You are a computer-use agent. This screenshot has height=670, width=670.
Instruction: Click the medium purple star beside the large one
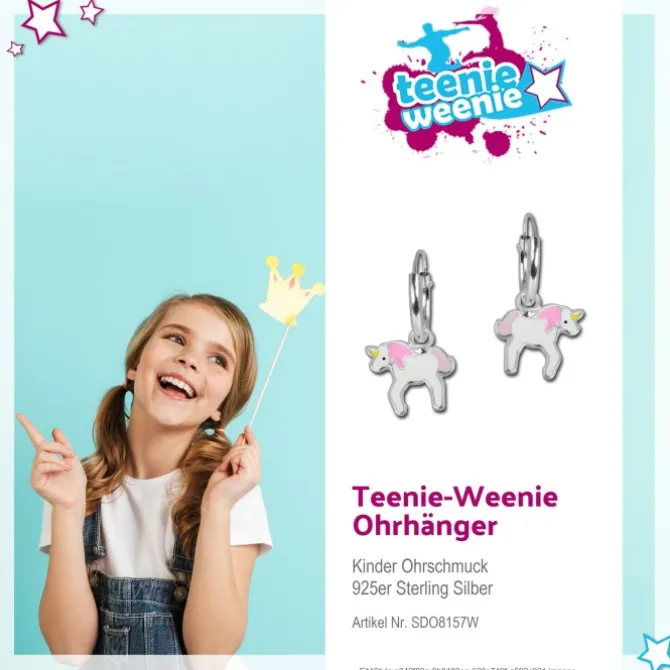(x=91, y=11)
